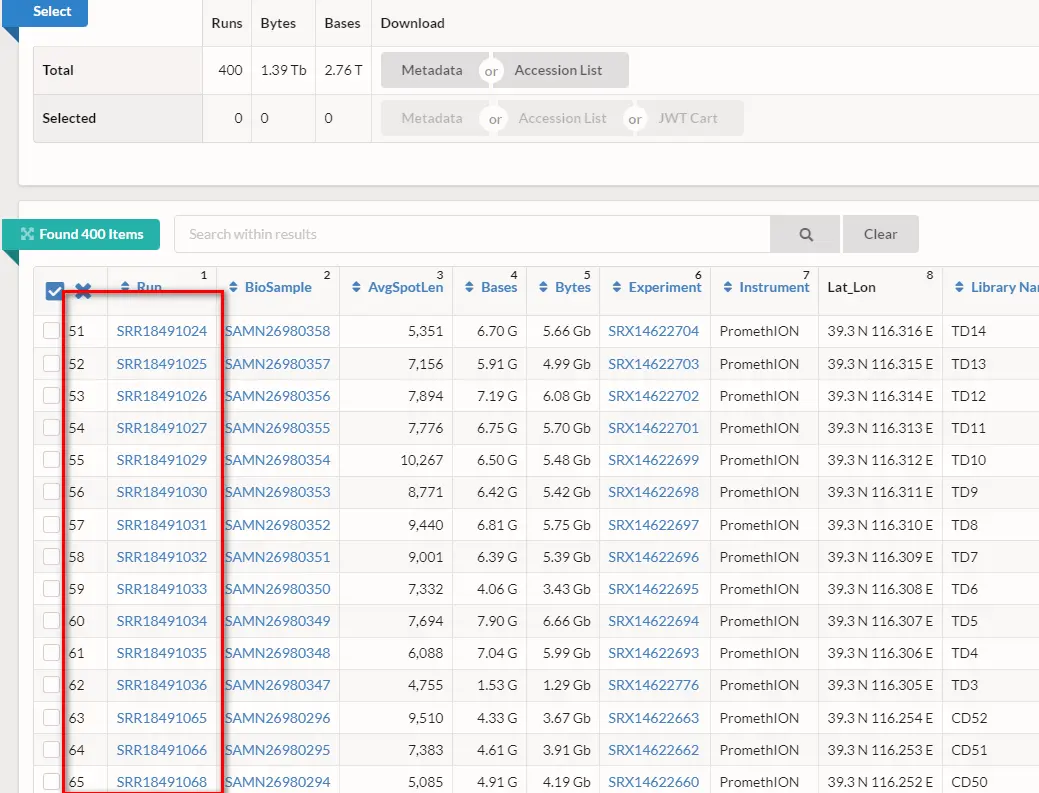Check the box for row 51
This screenshot has height=793, width=1039.
coord(51,331)
